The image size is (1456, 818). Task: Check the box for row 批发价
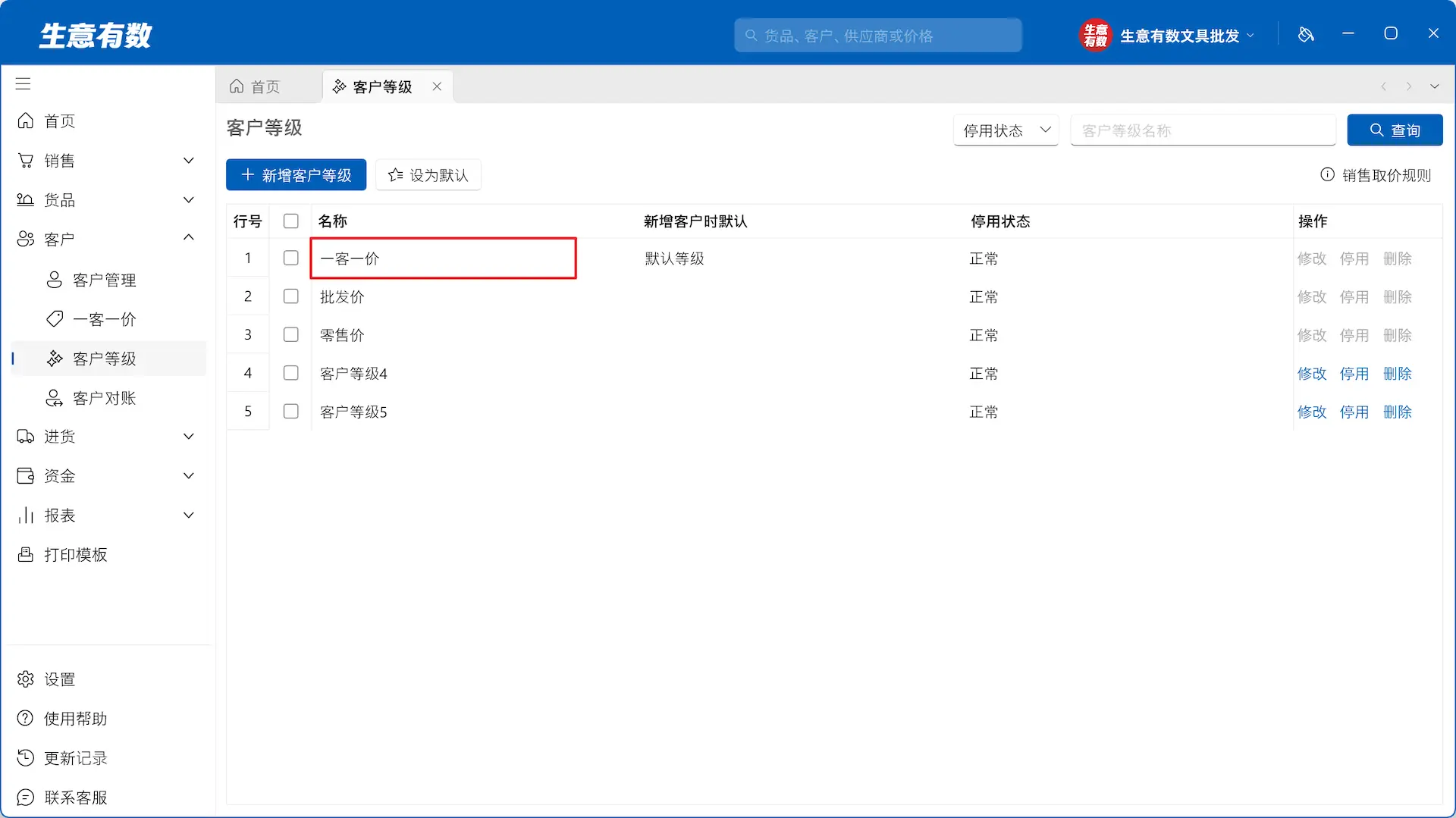[290, 296]
